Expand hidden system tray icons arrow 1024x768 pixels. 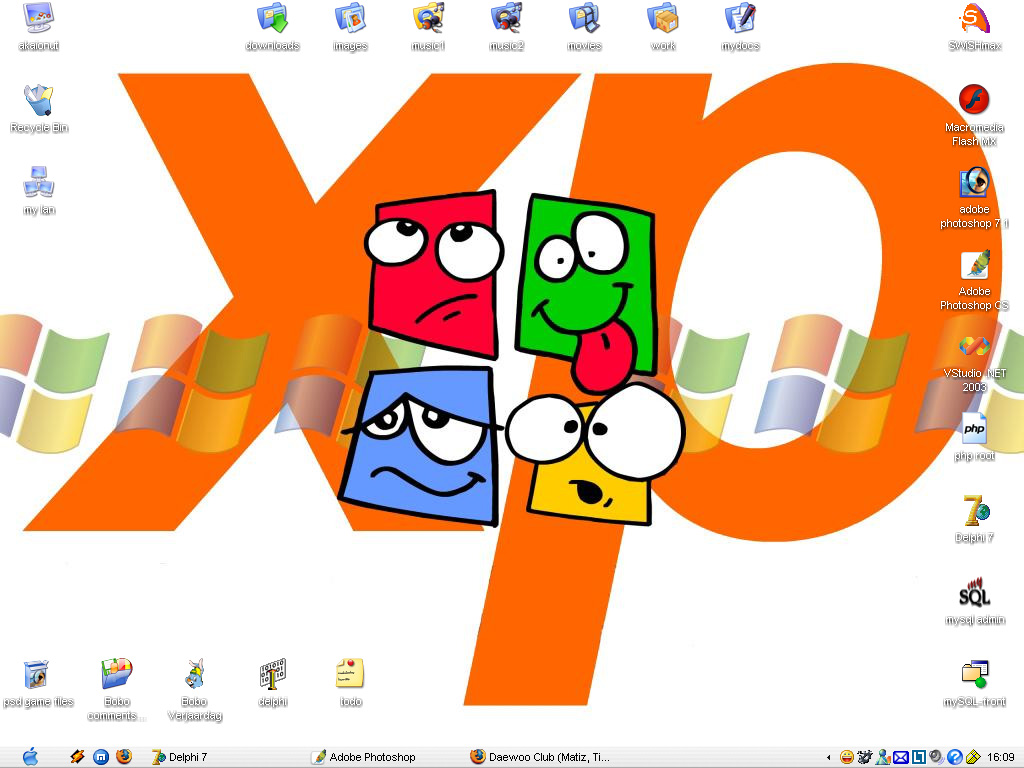pos(829,758)
